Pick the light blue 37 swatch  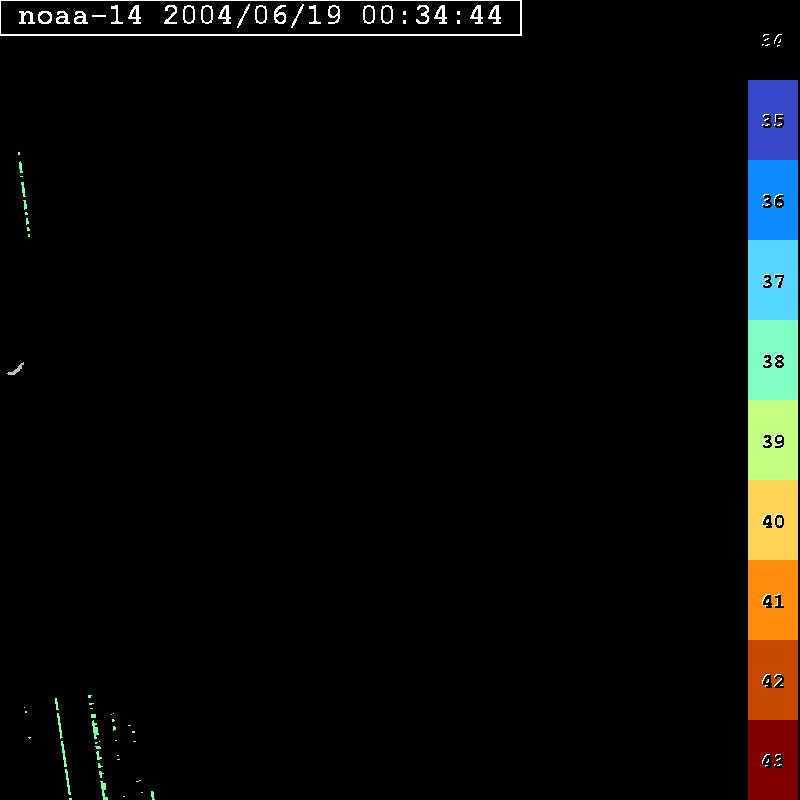772,280
